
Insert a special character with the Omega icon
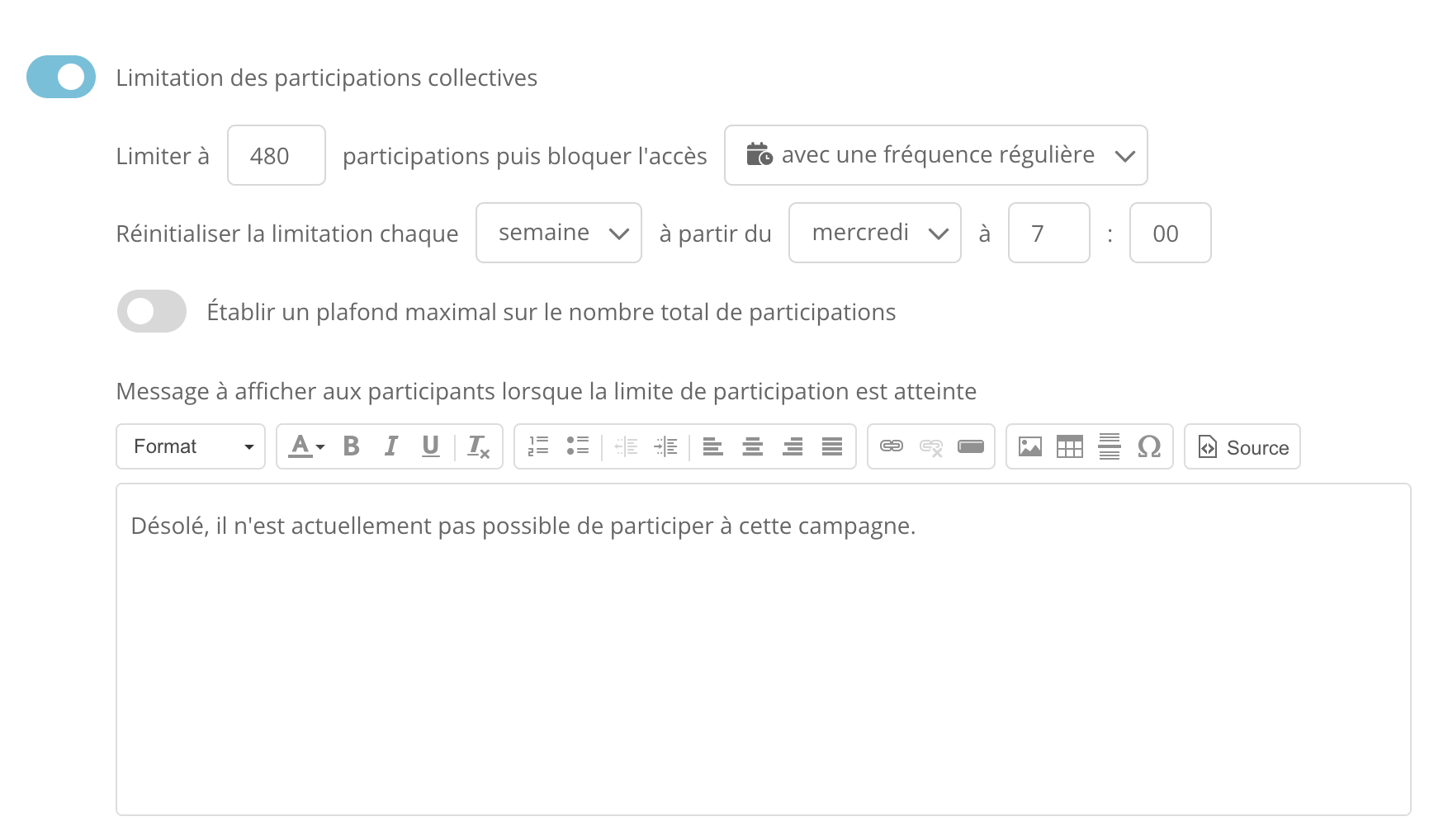click(x=1151, y=446)
